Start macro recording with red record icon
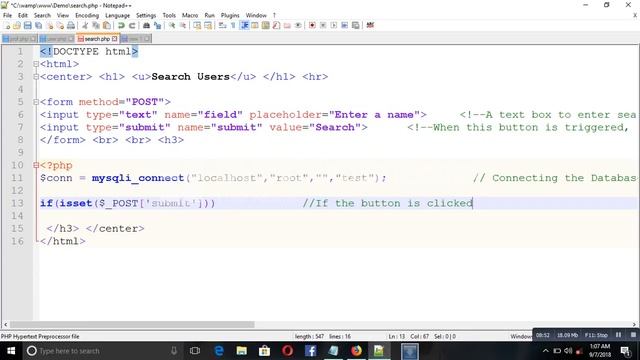The image size is (640, 360). pyautogui.click(x=312, y=25)
